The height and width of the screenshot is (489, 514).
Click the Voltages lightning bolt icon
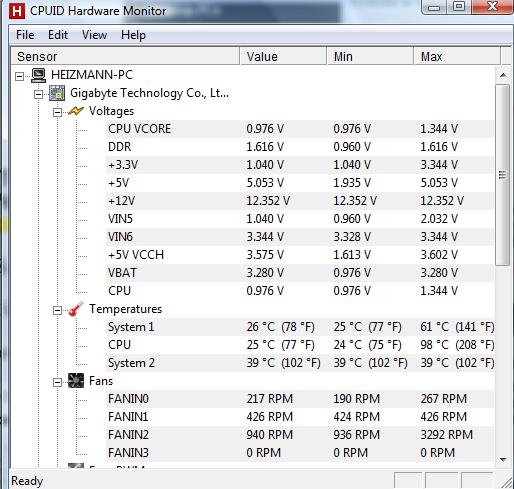tap(76, 111)
